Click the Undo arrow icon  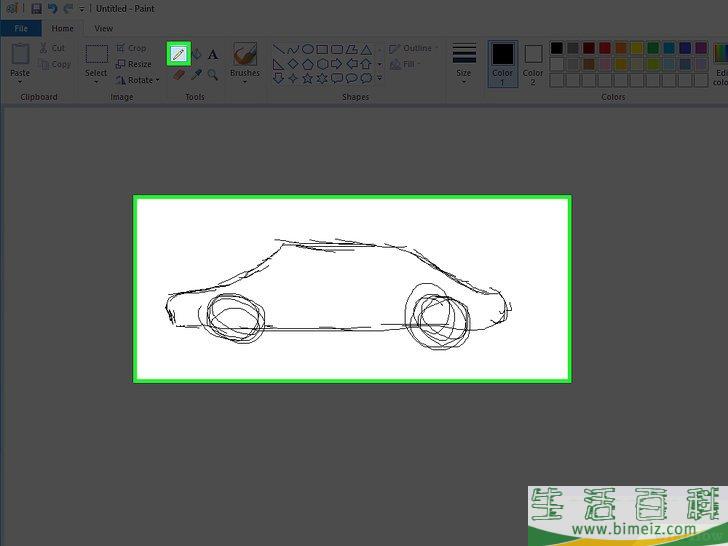pos(52,9)
